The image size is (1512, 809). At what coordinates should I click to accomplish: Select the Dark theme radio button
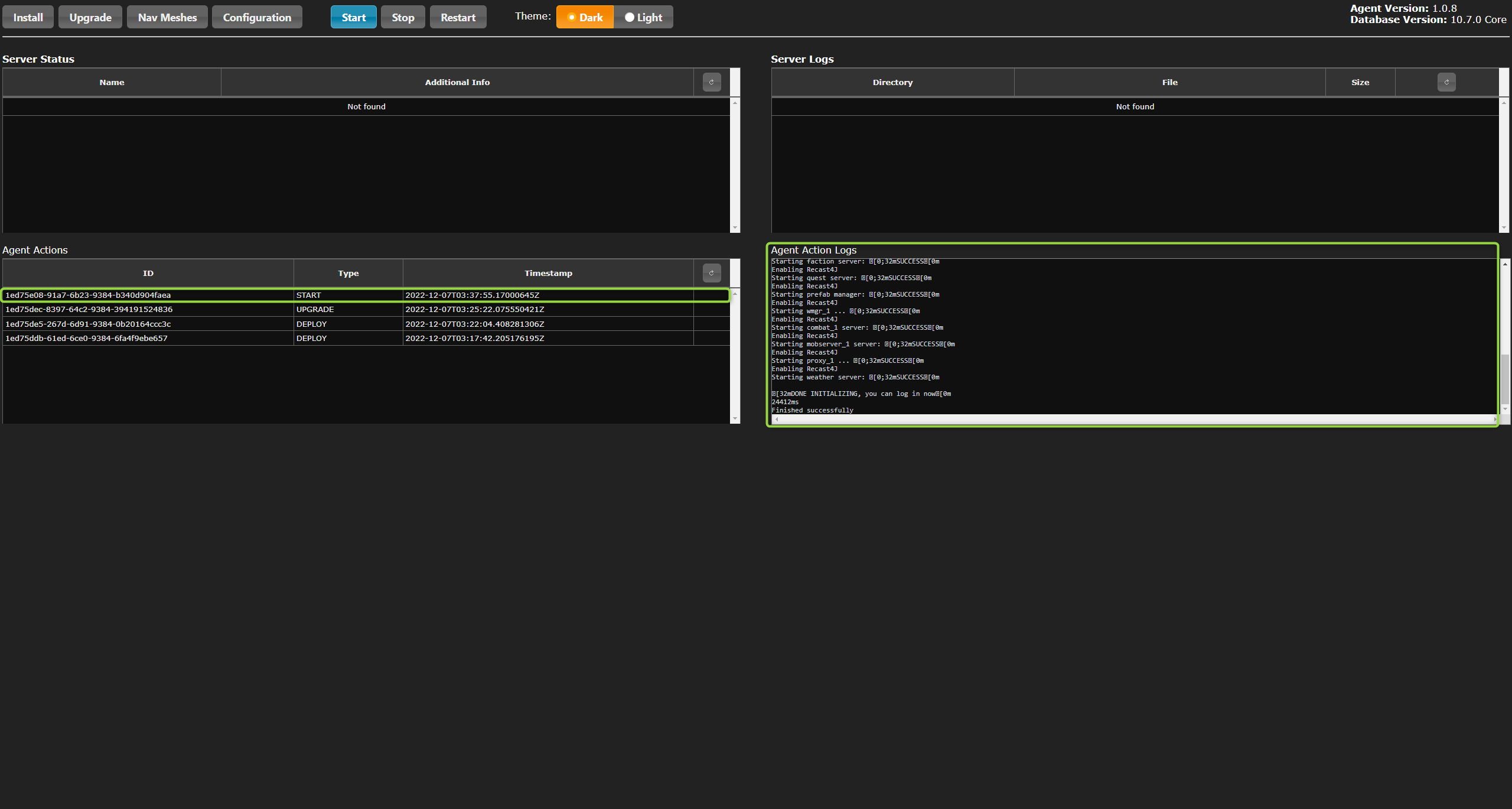click(x=584, y=17)
